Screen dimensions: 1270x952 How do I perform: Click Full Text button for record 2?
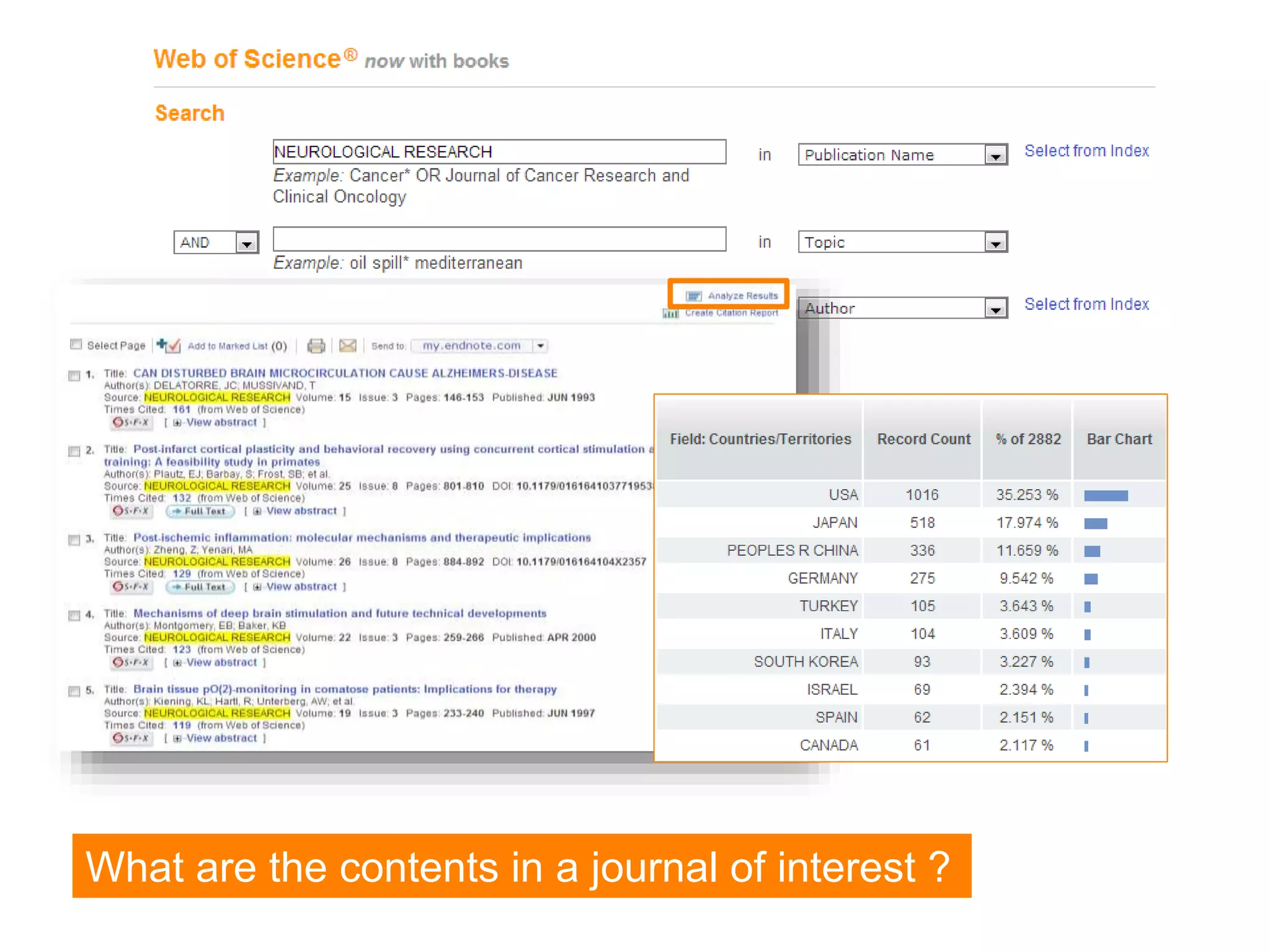pos(200,511)
